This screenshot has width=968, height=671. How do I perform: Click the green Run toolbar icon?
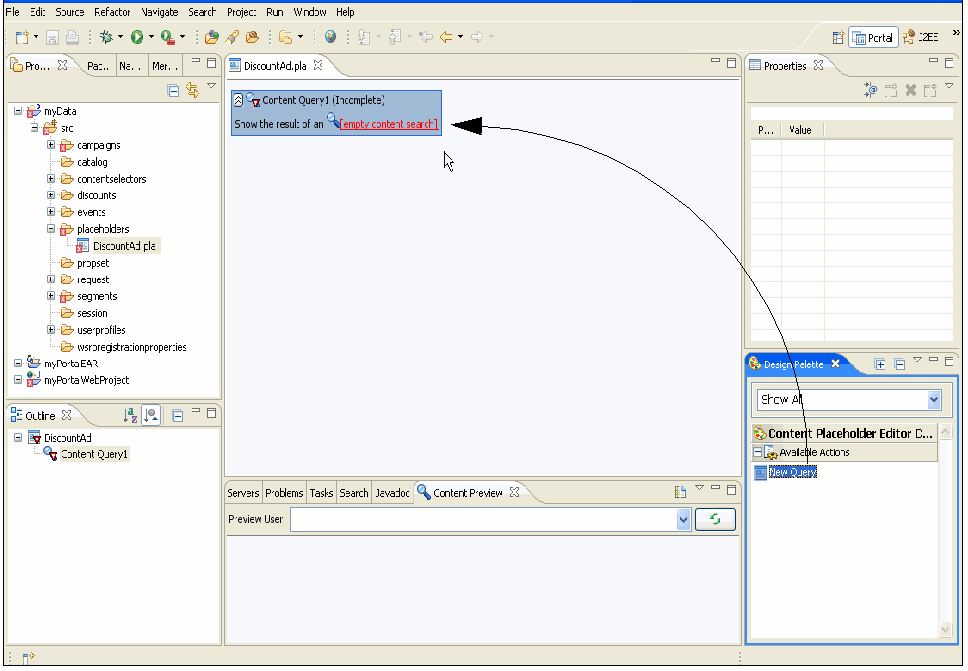coord(137,37)
